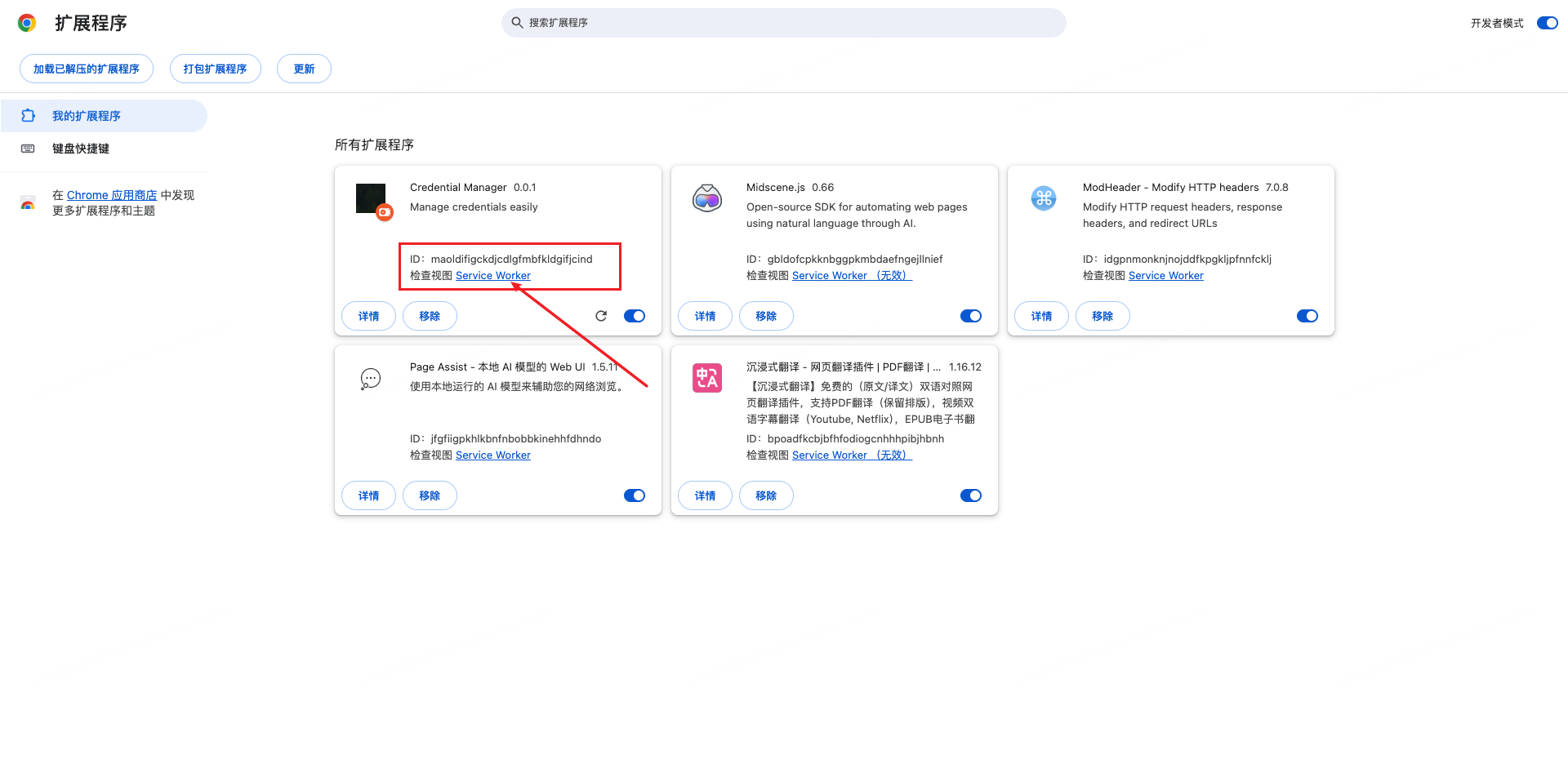Open 详情 for Credential Manager
The width and height of the screenshot is (1568, 782).
(368, 316)
